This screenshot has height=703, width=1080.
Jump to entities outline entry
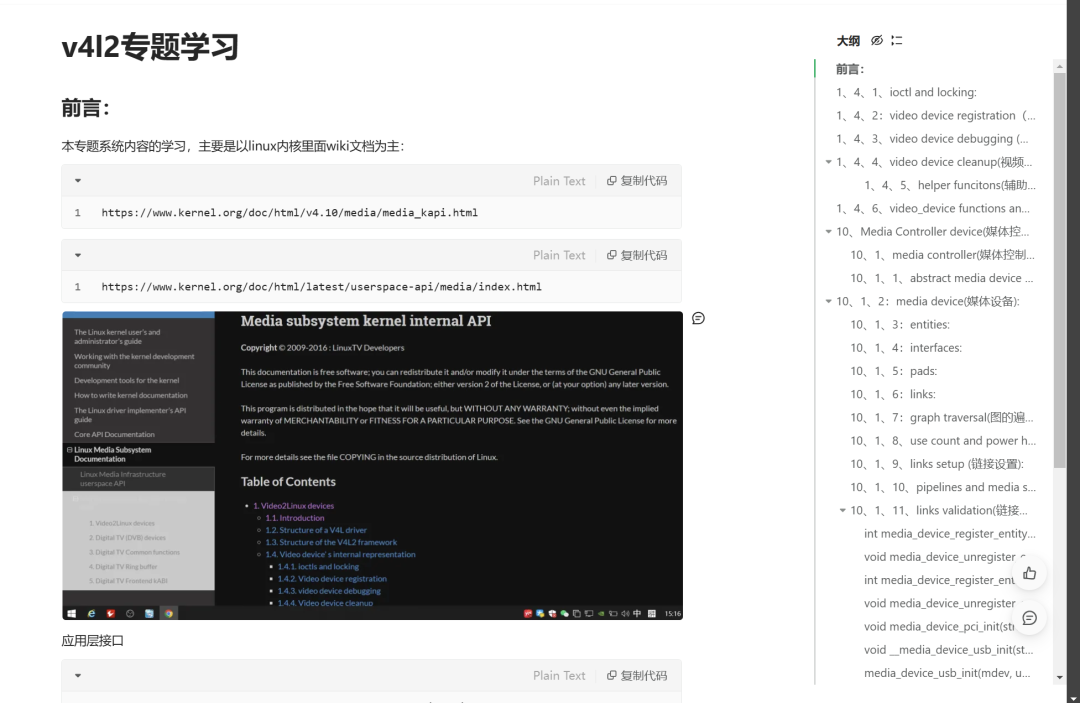(900, 324)
